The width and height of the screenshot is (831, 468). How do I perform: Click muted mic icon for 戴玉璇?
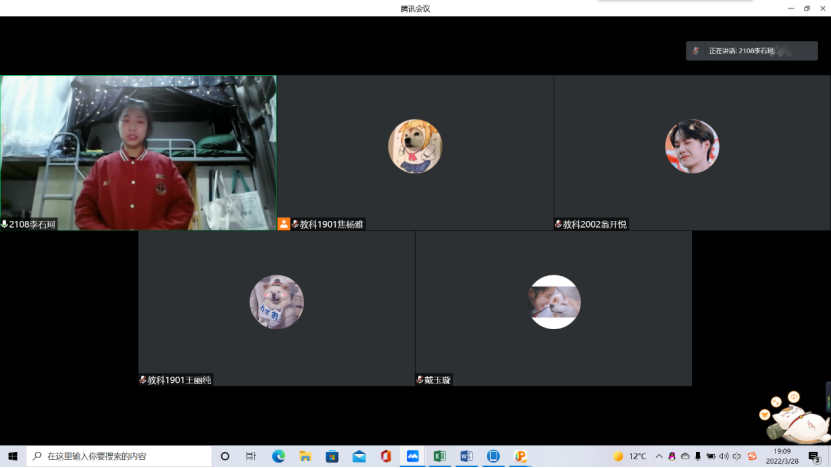(x=420, y=380)
